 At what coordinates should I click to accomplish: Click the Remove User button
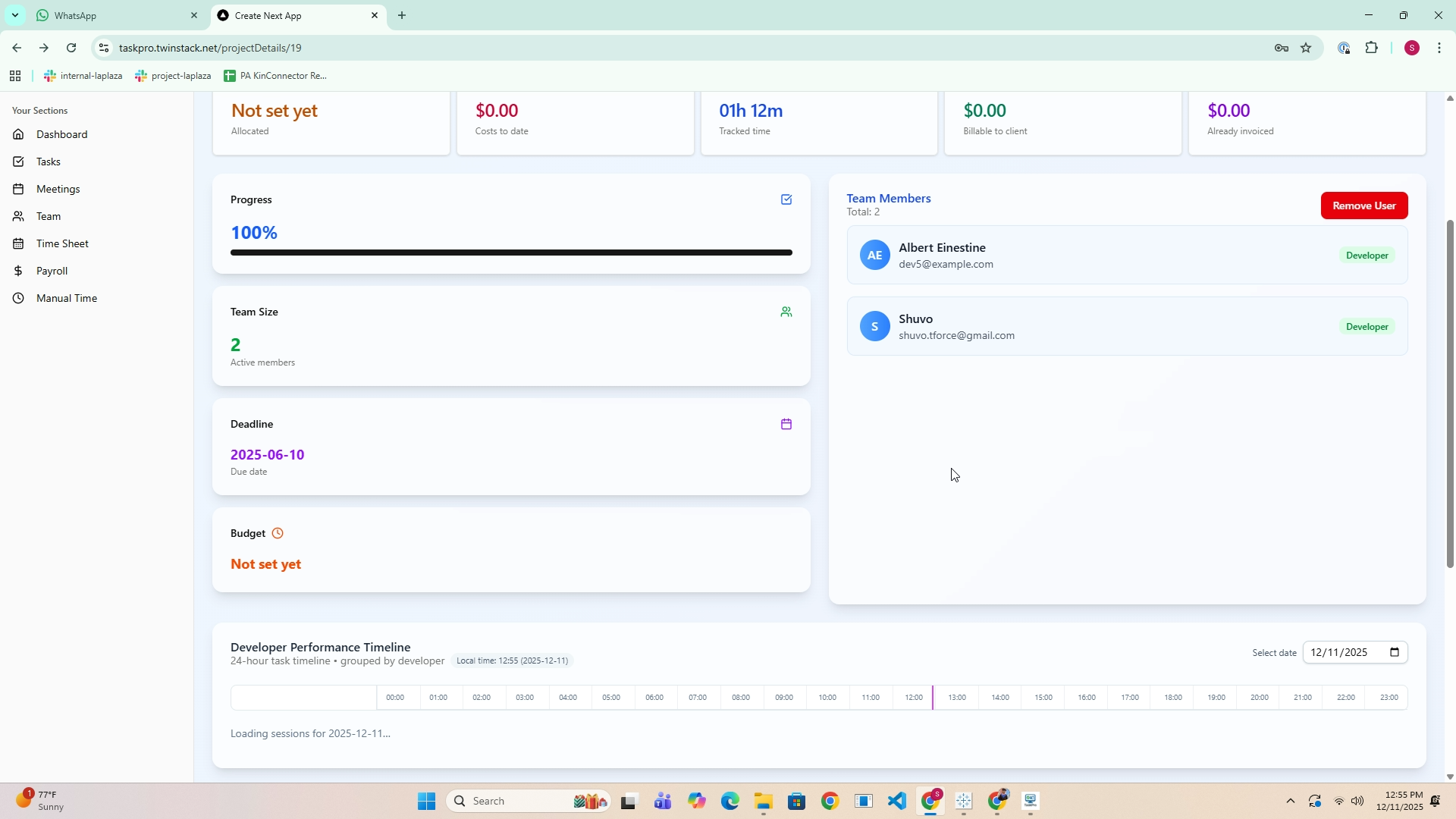(x=1363, y=206)
